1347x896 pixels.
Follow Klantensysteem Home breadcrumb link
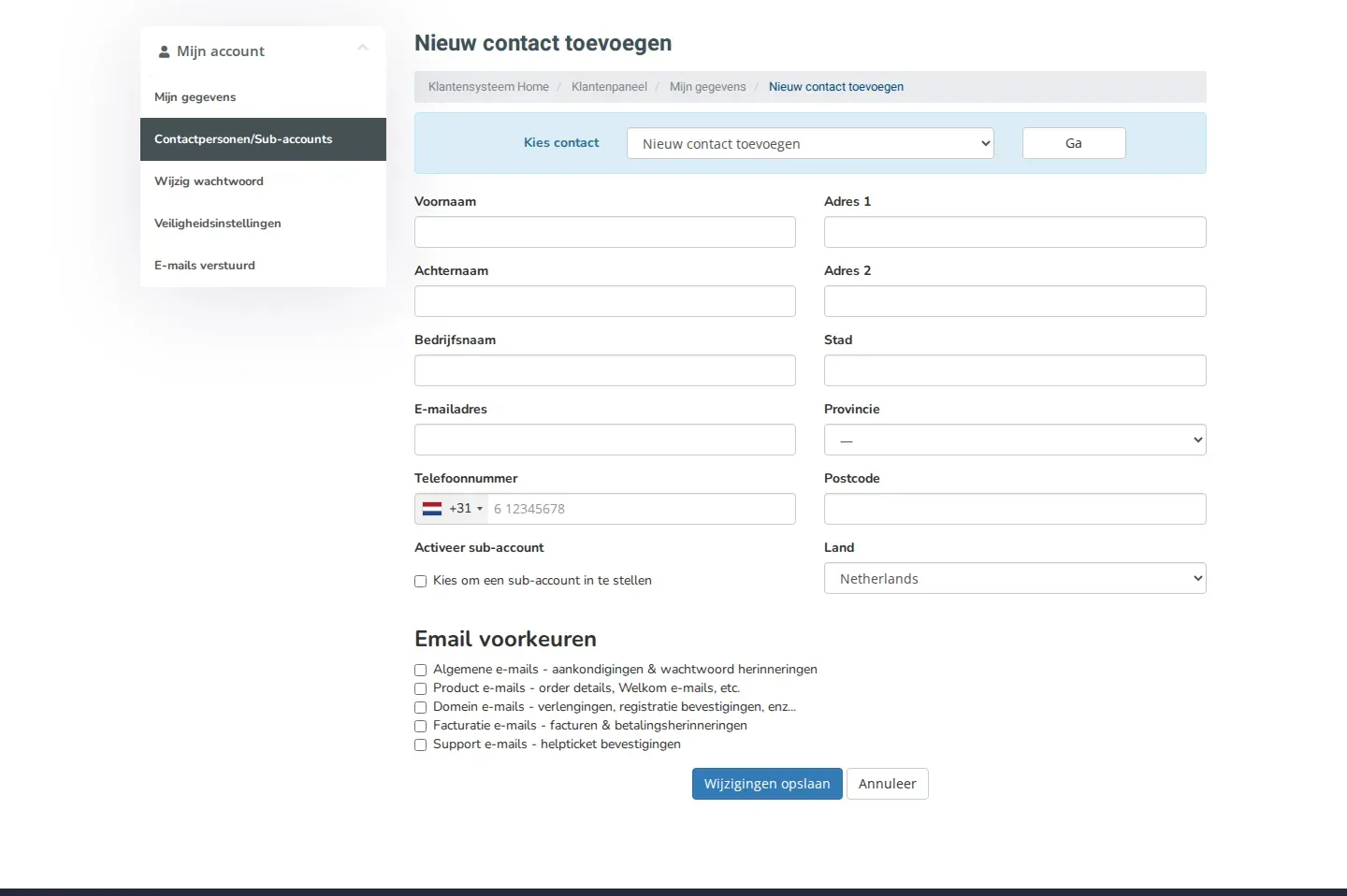point(488,87)
